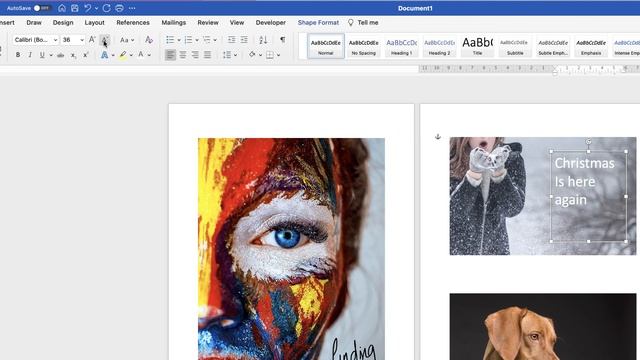640x360 pixels.
Task: Apply bulleted list
Action: tap(170, 40)
